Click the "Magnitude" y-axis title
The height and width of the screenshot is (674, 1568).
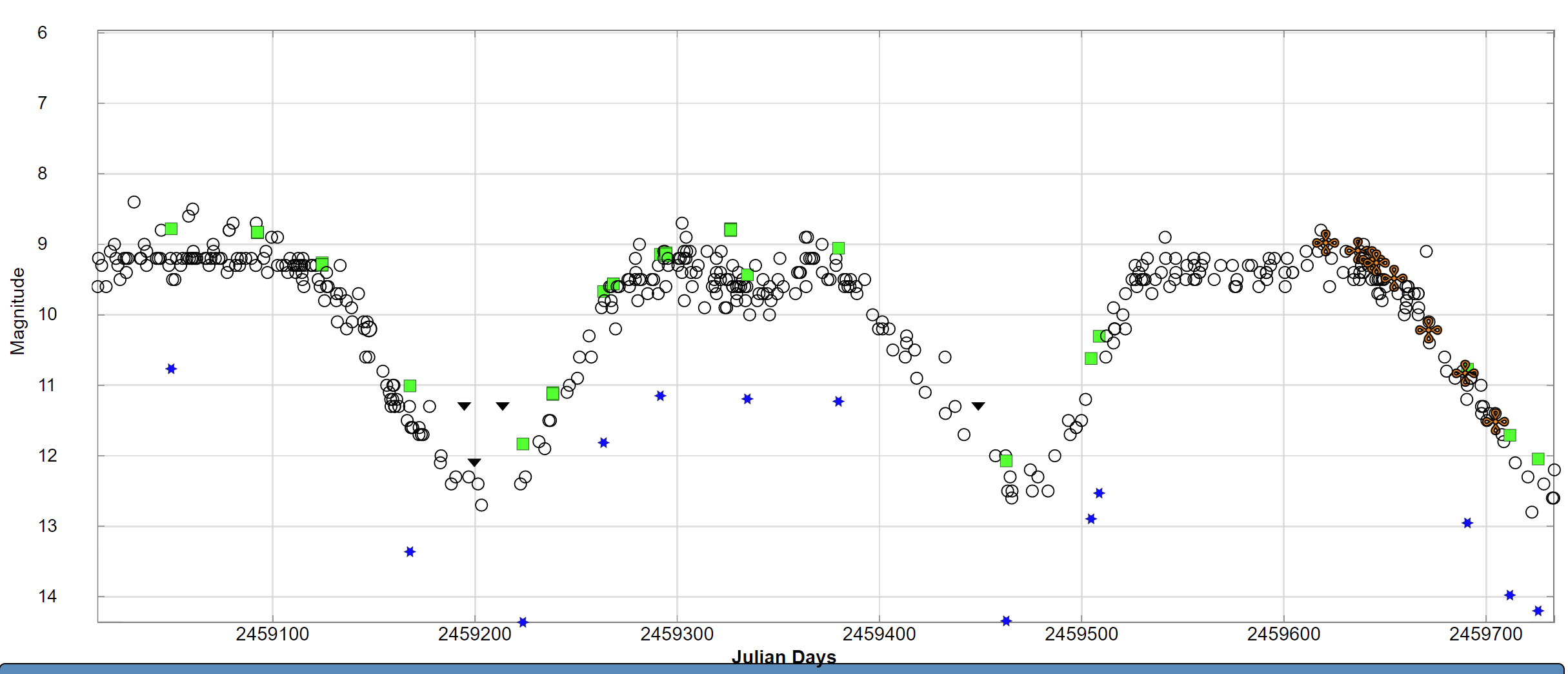[17, 311]
